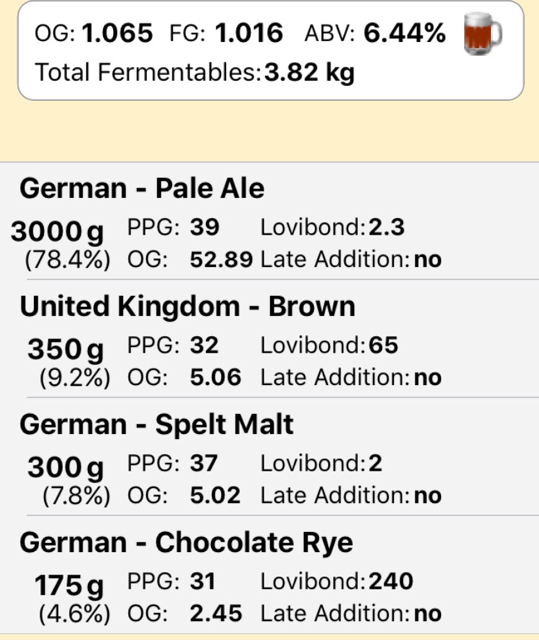The image size is (539, 640).
Task: Click the OG 1.065 value in summary
Action: tap(118, 33)
